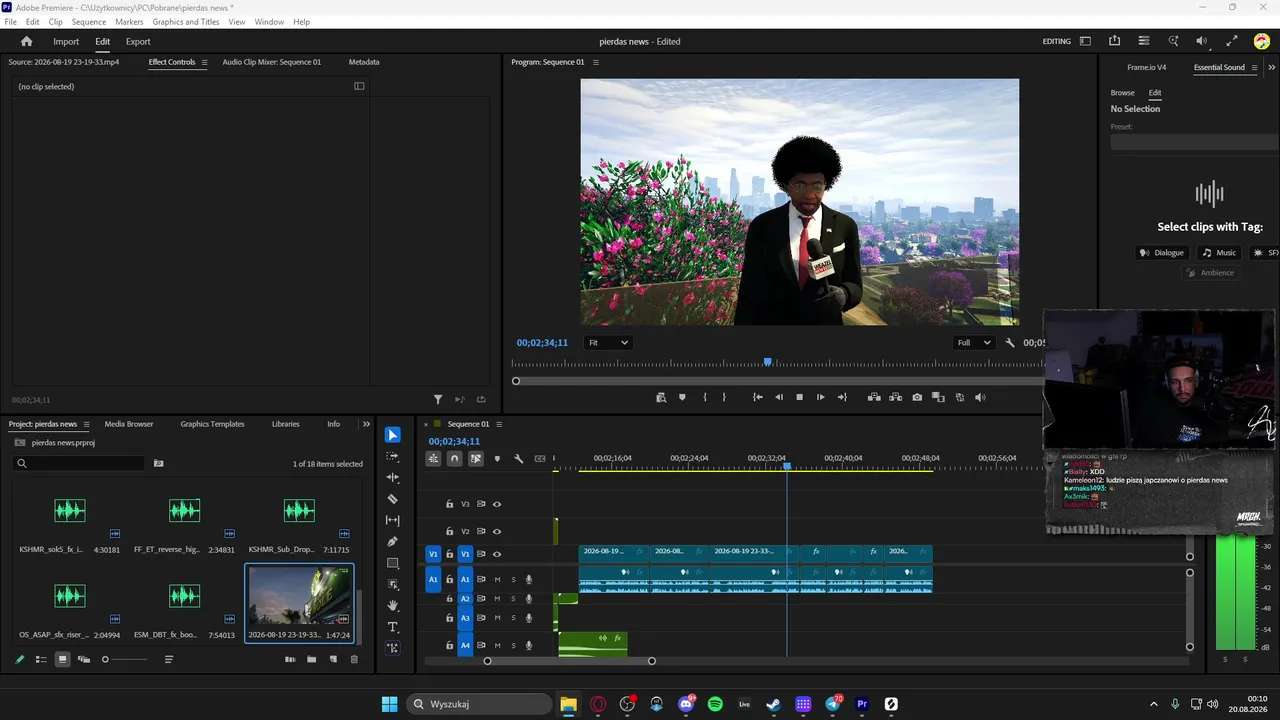Open the Program monitor panel menu

point(596,62)
